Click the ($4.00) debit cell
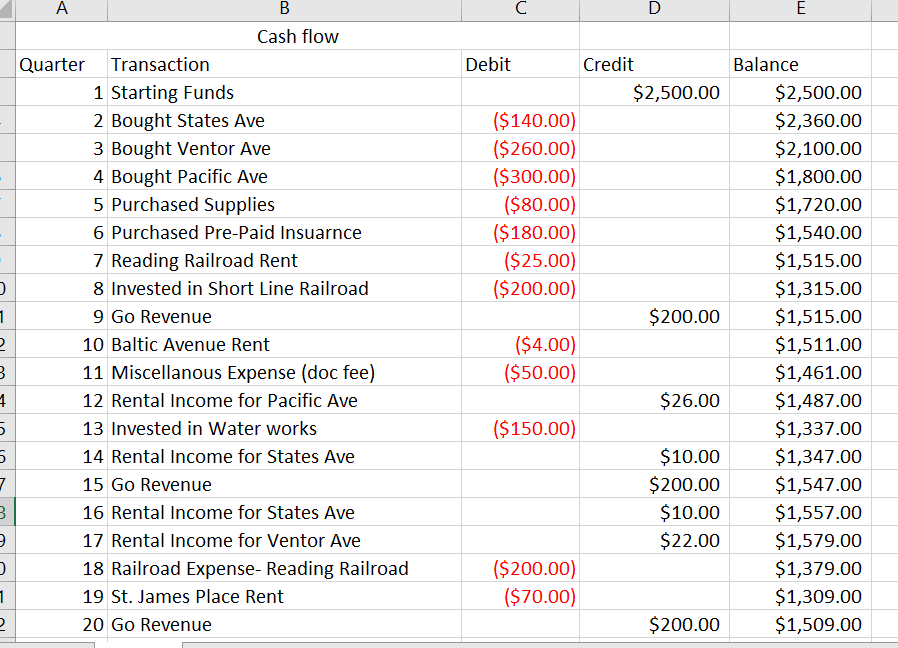This screenshot has width=898, height=648. click(520, 344)
